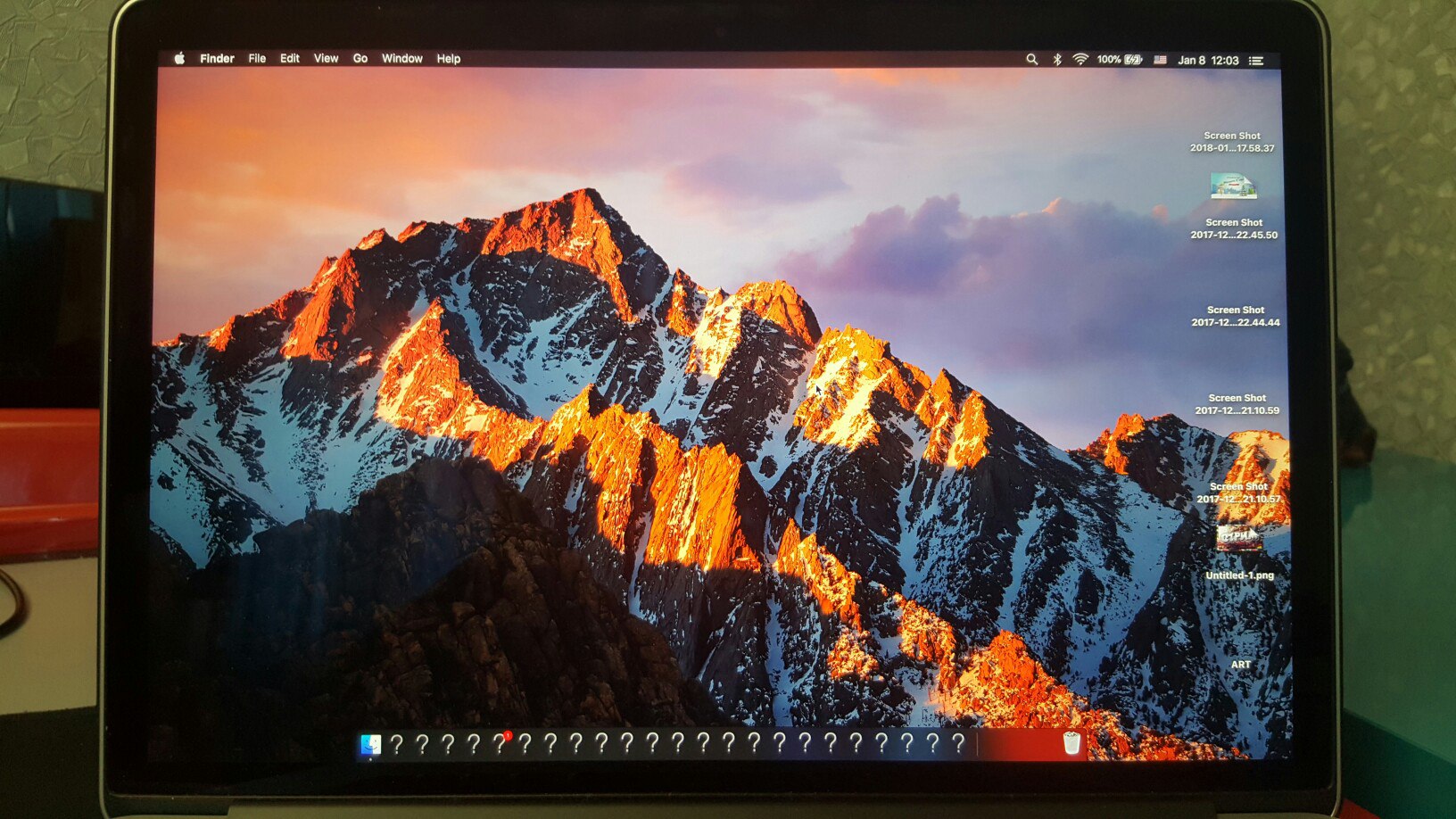
Task: Open the View menu
Action: click(326, 58)
